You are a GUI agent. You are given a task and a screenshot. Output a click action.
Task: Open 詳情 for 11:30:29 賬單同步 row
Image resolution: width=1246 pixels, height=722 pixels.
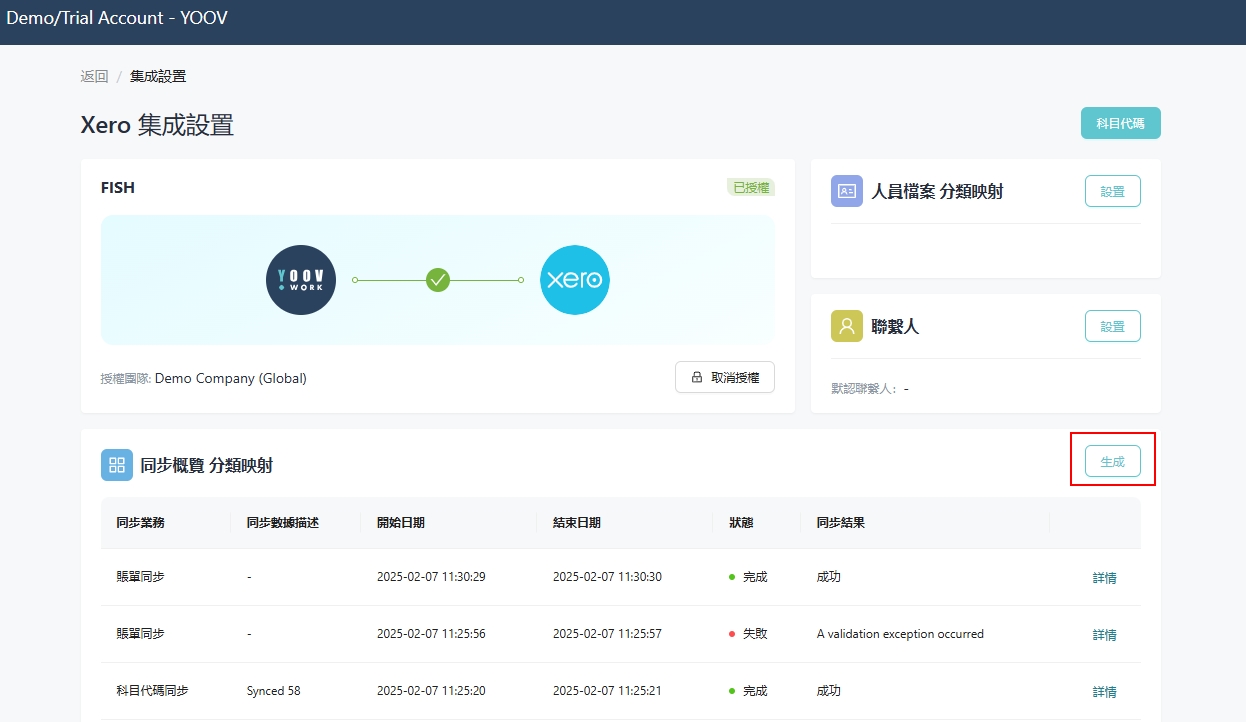[x=1105, y=578]
